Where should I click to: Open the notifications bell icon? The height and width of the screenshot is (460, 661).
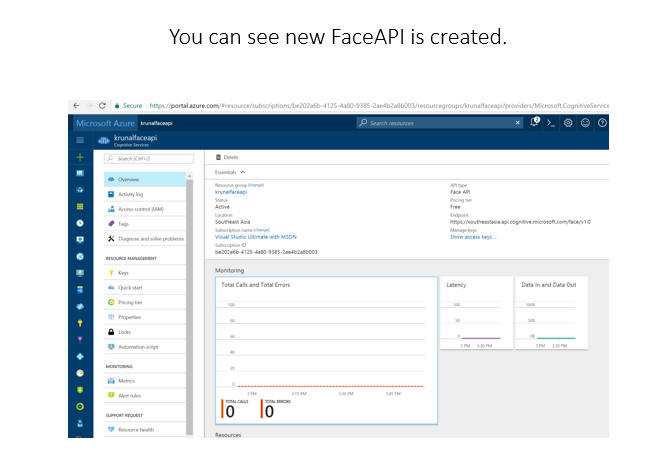(534, 122)
